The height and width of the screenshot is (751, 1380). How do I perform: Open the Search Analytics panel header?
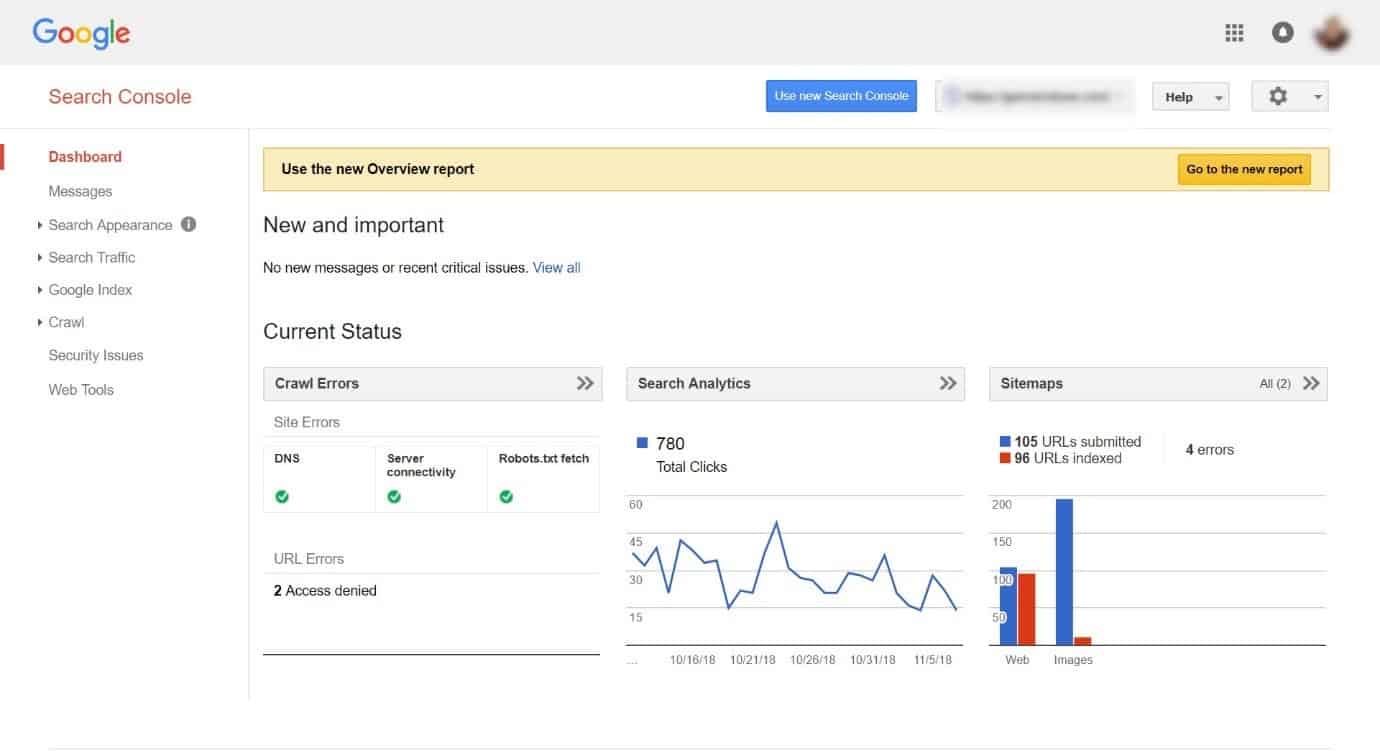point(795,383)
